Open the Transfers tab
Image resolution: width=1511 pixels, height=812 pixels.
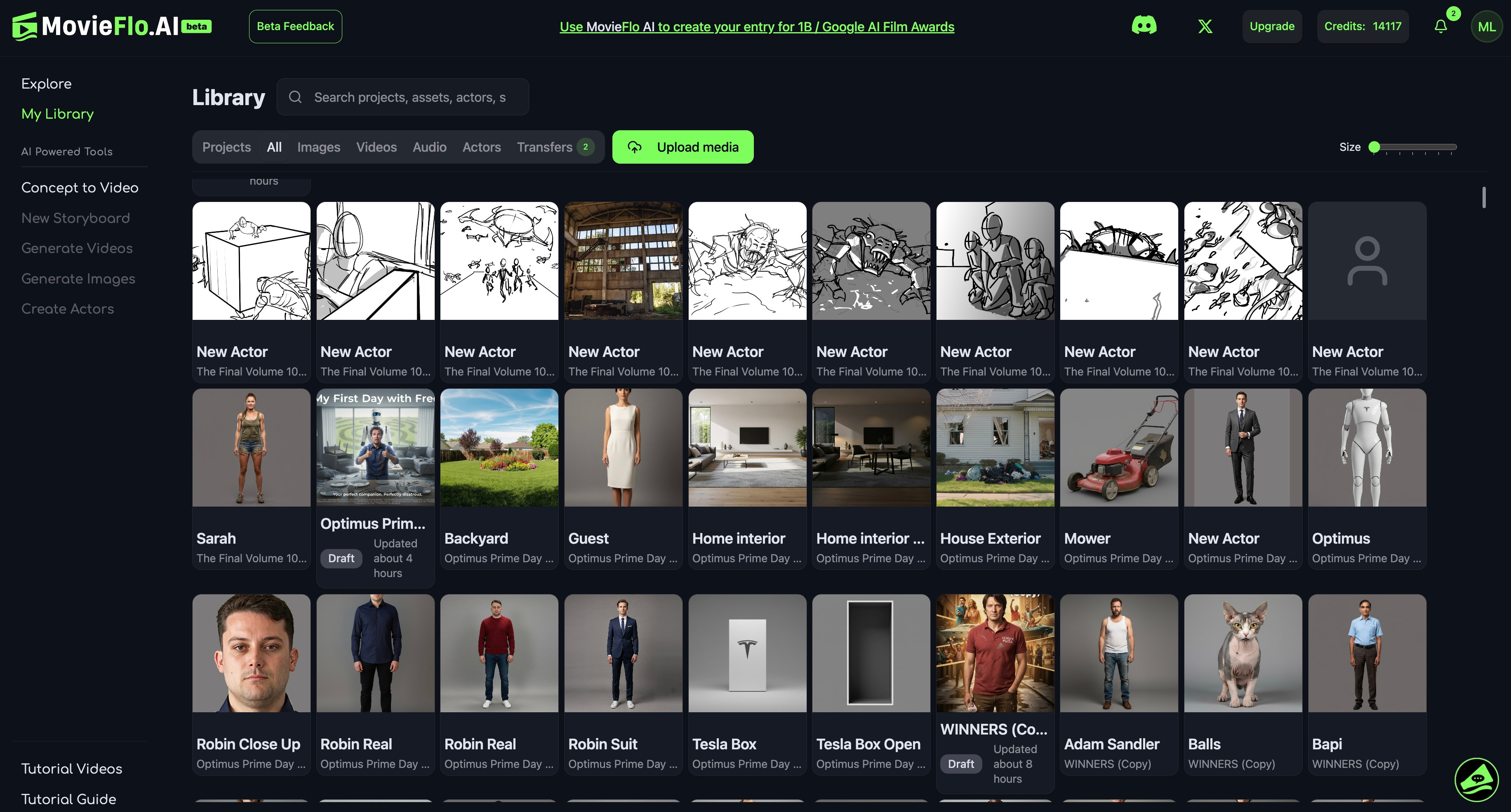544,147
